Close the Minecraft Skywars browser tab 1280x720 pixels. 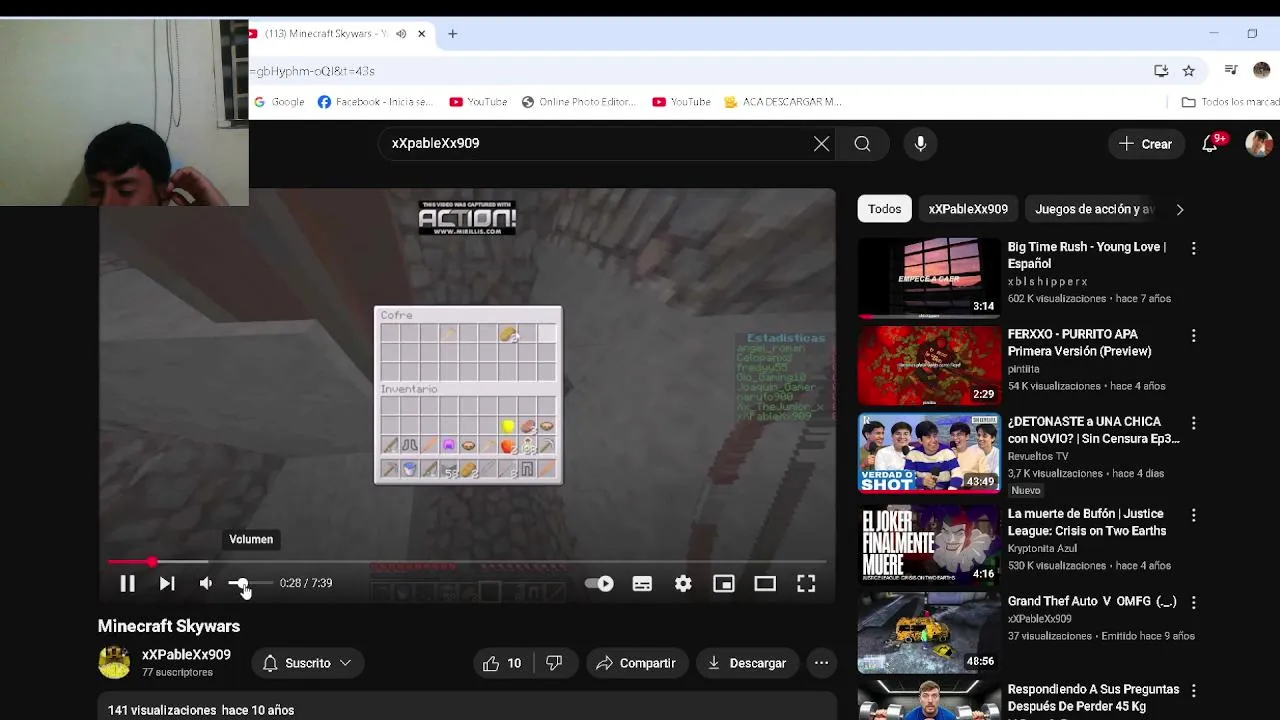(x=421, y=34)
